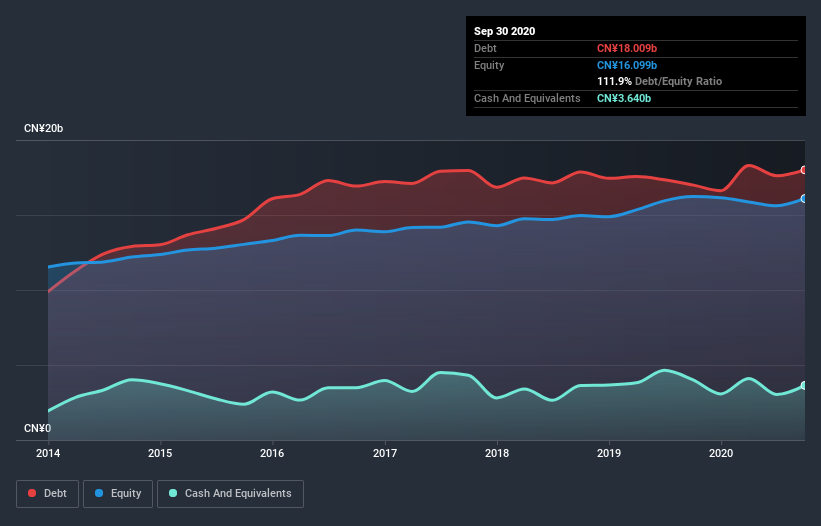
Task: Click the 2014 x-axis label
Action: pyautogui.click(x=48, y=453)
